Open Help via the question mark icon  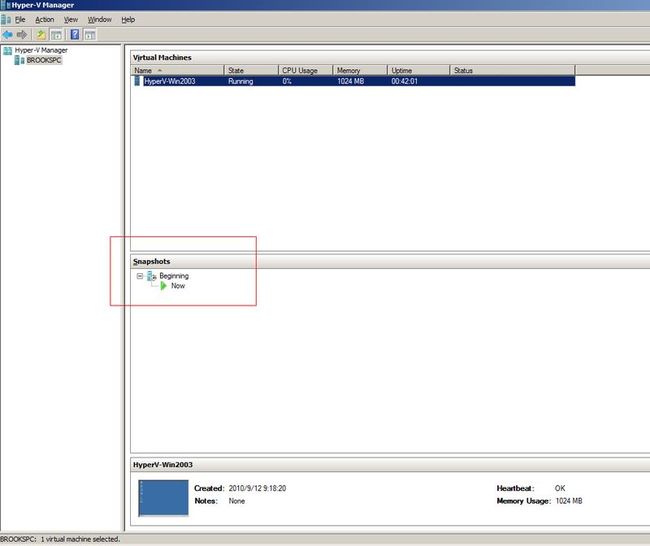pyautogui.click(x=75, y=34)
